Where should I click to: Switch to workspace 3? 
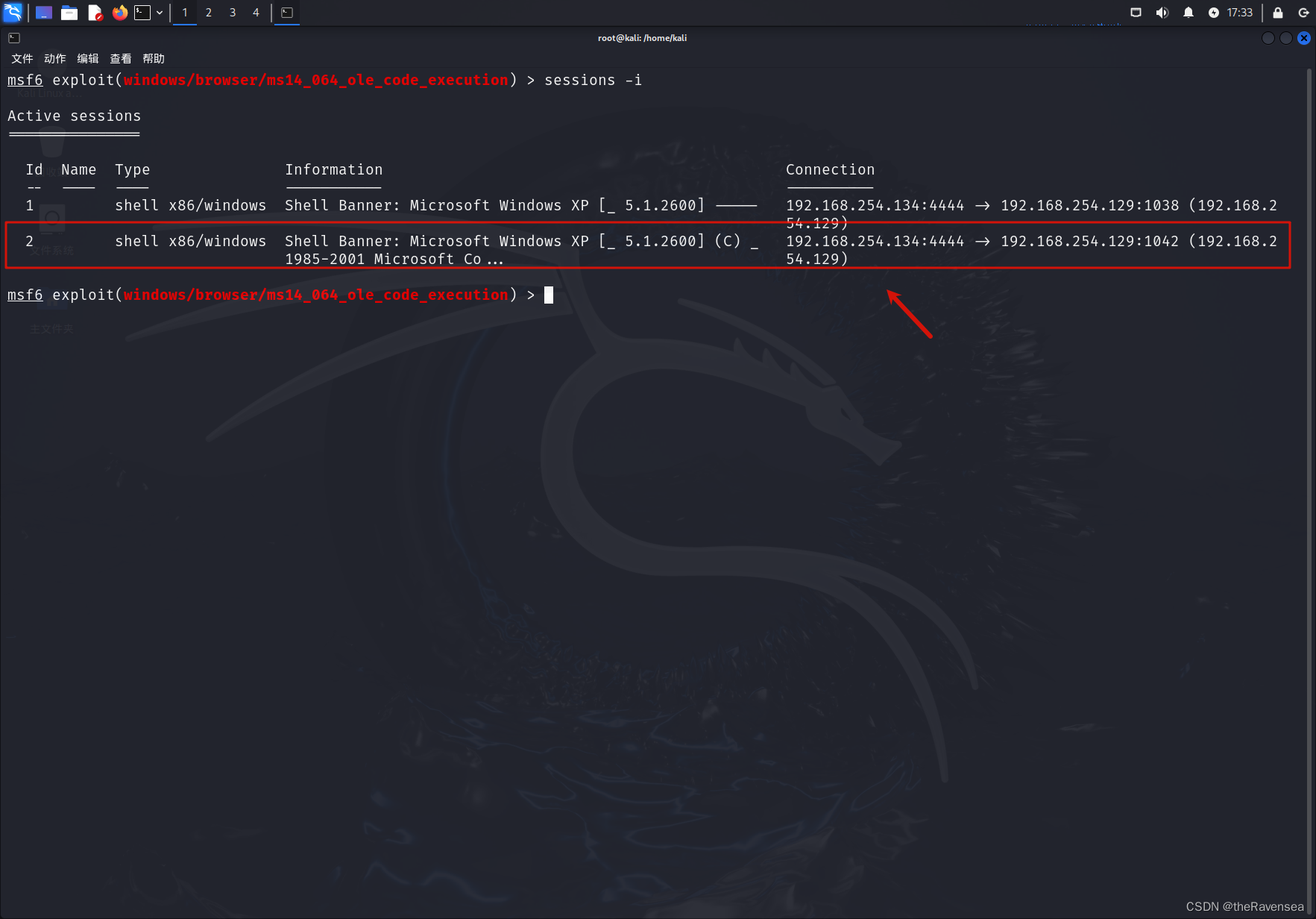click(x=233, y=13)
